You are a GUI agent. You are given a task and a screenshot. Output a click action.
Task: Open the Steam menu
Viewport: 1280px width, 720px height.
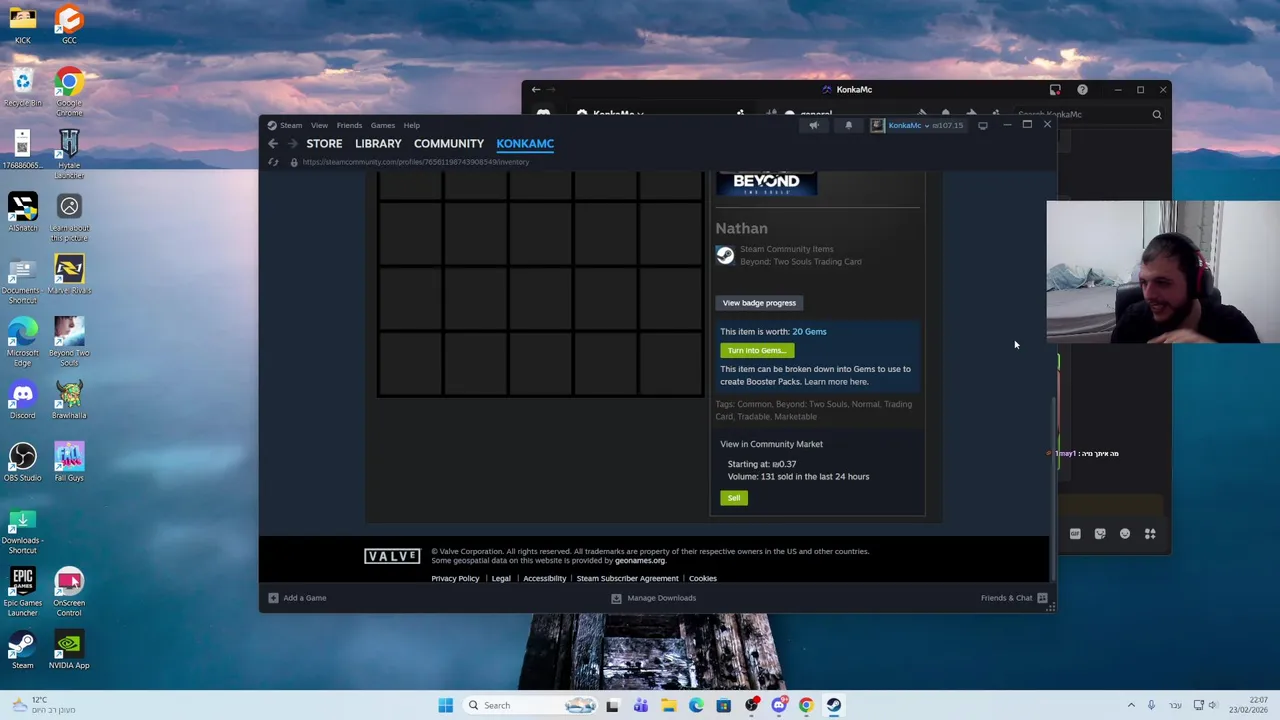click(291, 125)
